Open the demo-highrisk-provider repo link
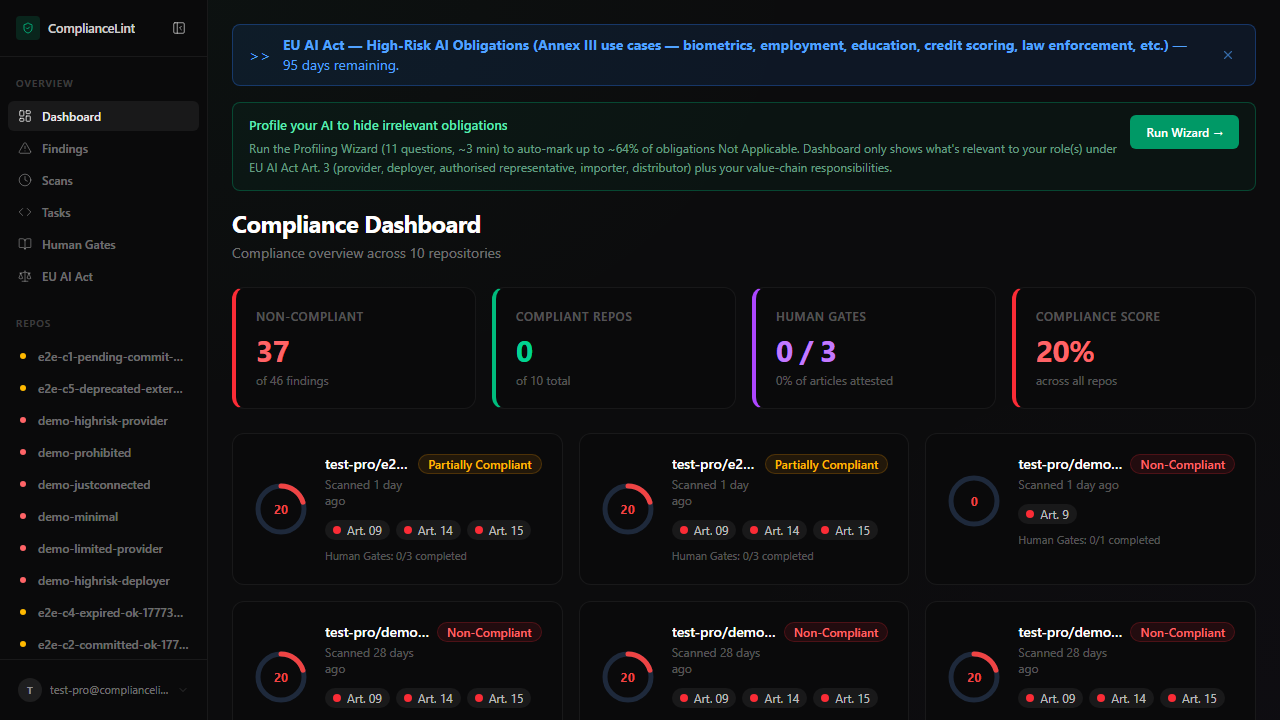 pyautogui.click(x=102, y=421)
